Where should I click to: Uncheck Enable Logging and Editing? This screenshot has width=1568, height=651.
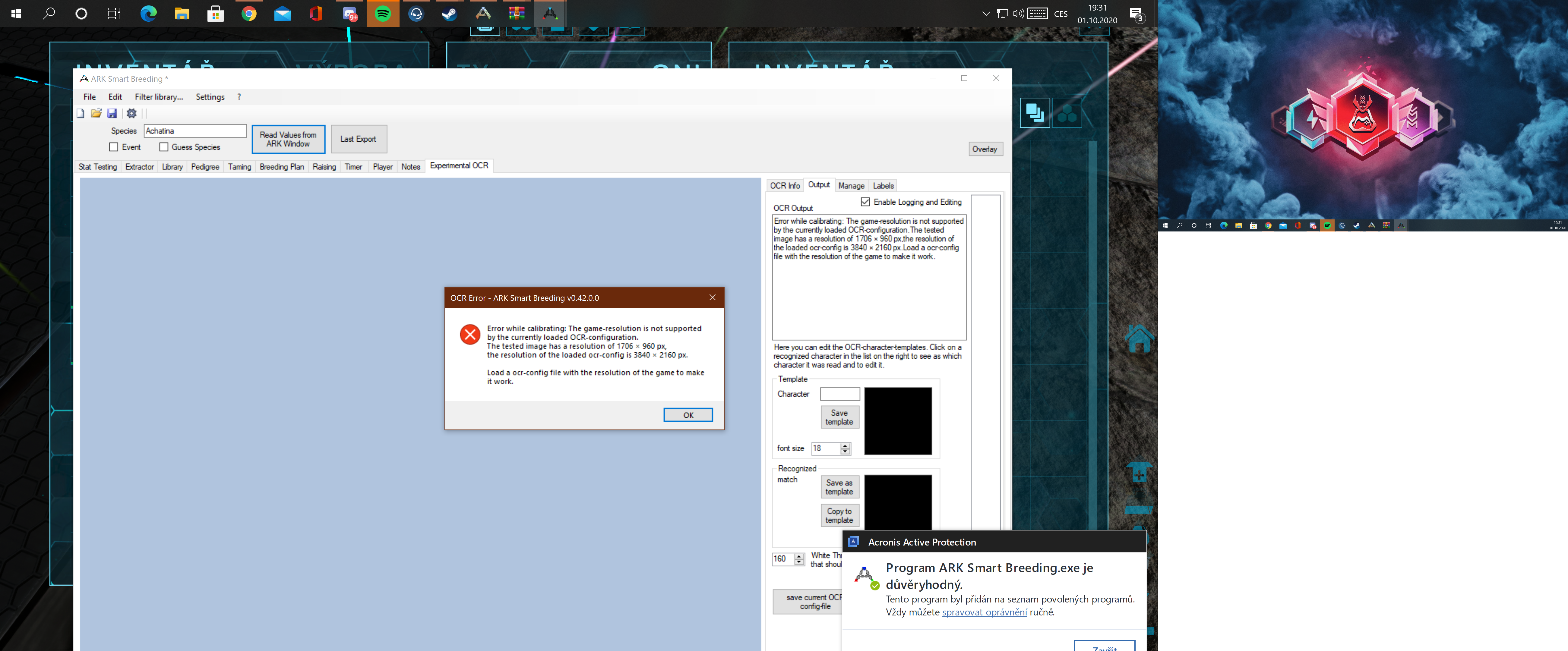tap(865, 202)
